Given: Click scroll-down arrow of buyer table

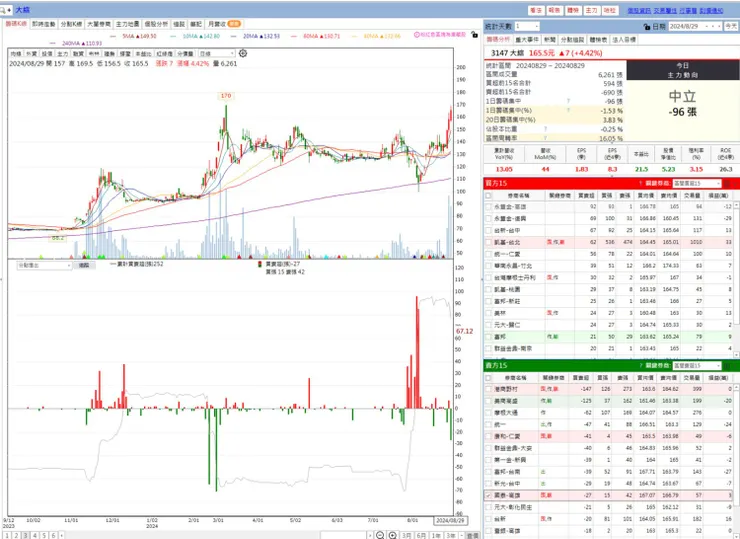Looking at the screenshot, I should tap(737, 354).
